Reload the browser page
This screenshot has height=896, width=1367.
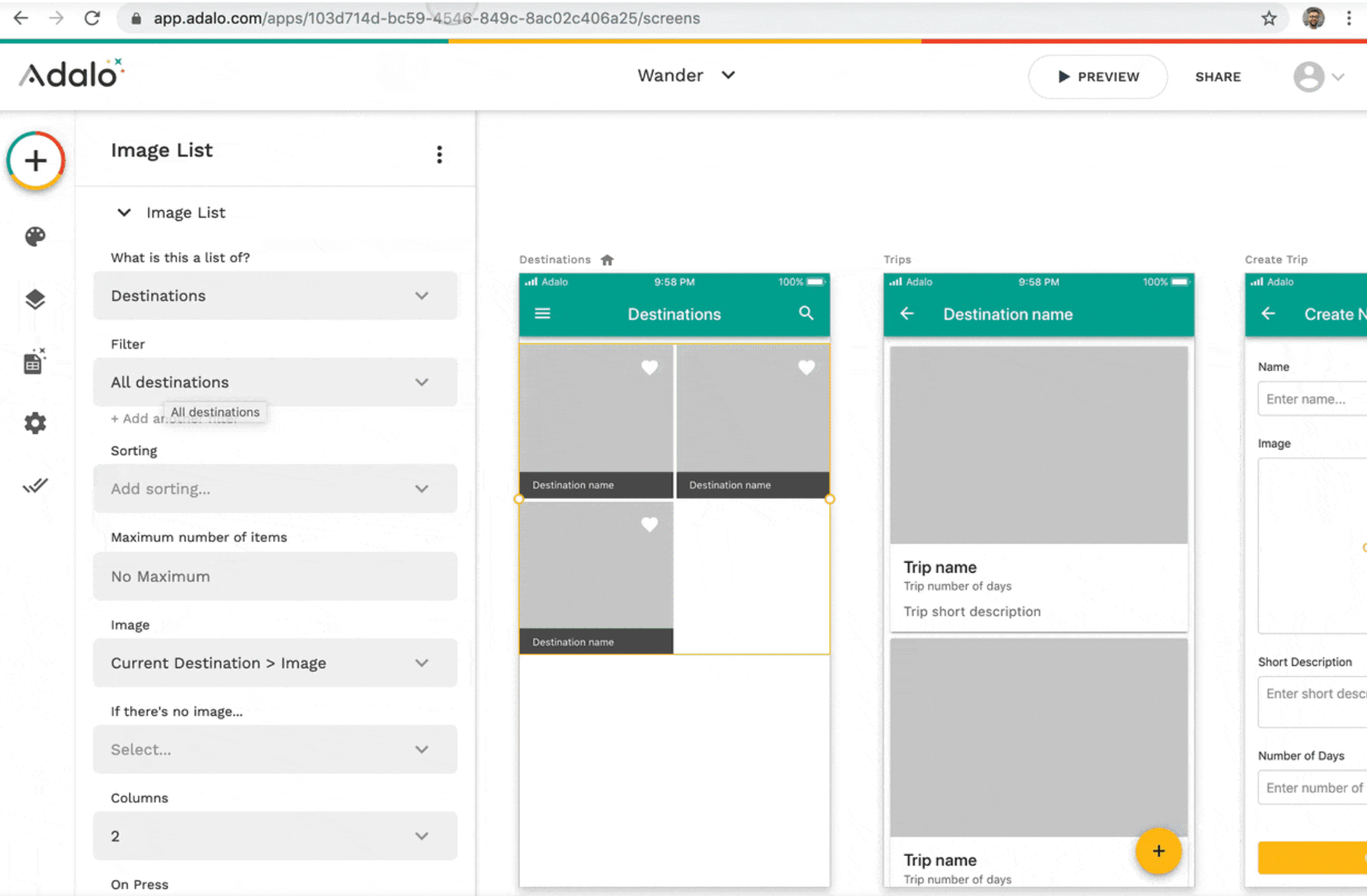click(92, 18)
